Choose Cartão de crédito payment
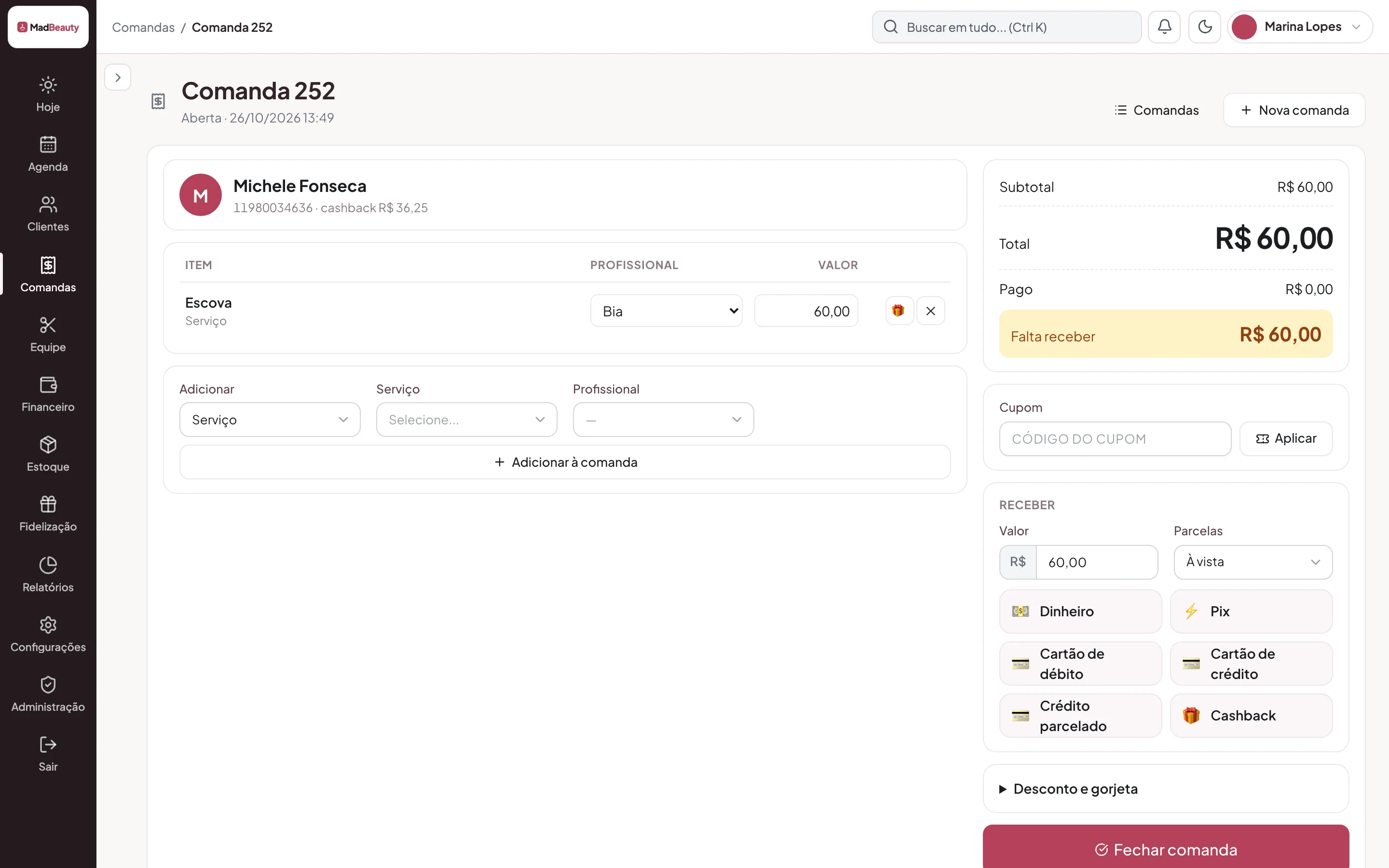 [1251, 664]
